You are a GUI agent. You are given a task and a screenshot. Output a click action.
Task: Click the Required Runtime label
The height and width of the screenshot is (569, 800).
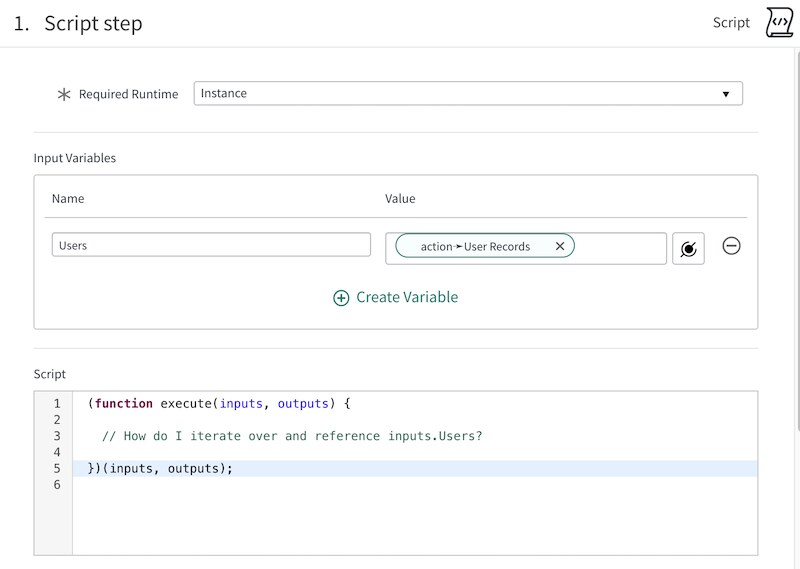(129, 94)
